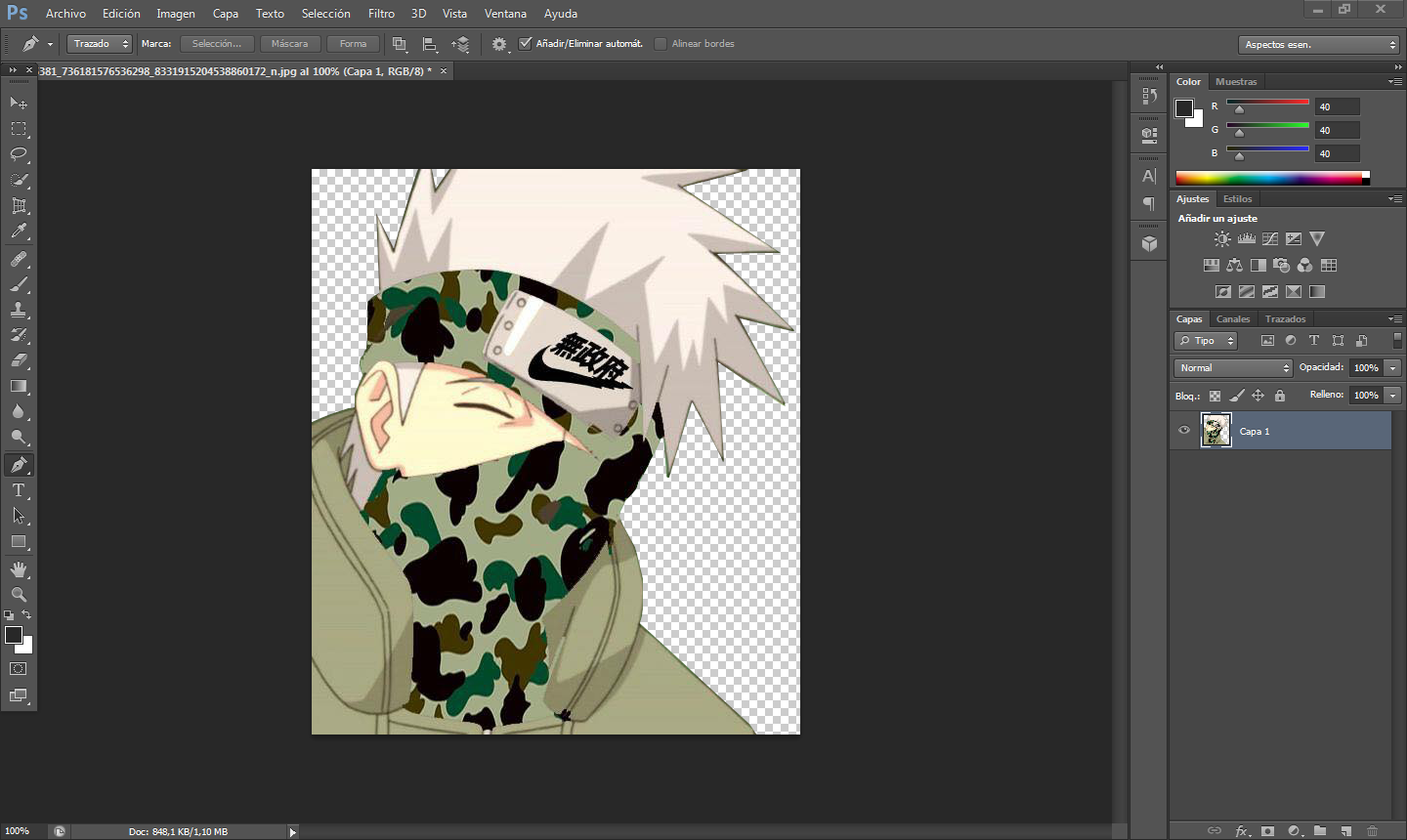
Task: Select the Eyedropper tool
Action: pyautogui.click(x=19, y=231)
